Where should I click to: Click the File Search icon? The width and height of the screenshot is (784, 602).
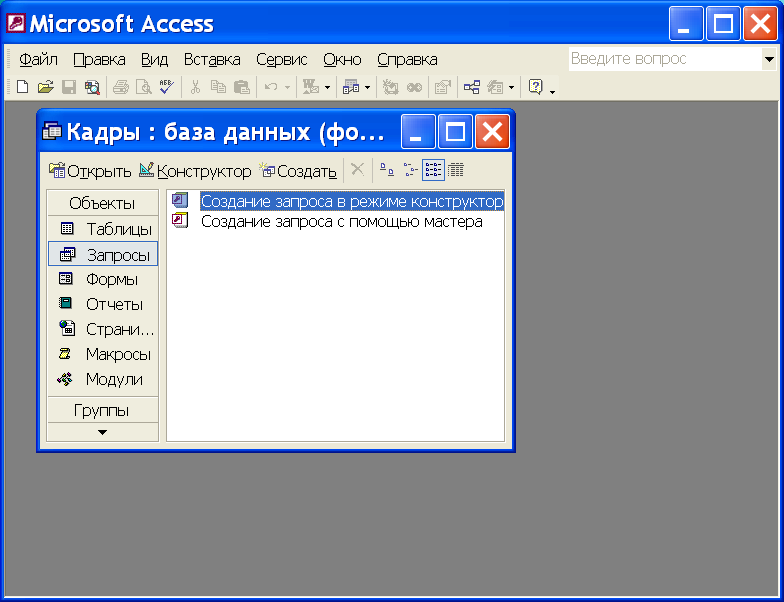[92, 88]
